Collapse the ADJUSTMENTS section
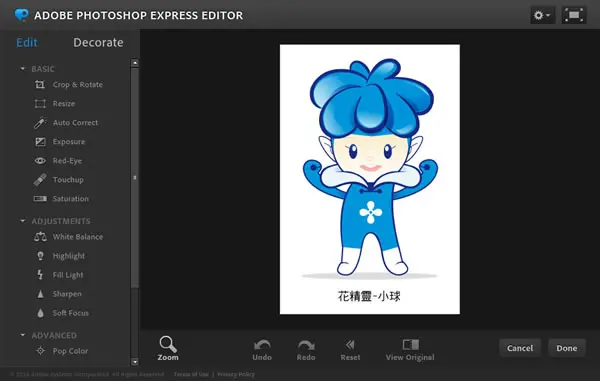This screenshot has width=600, height=381. [x=23, y=221]
